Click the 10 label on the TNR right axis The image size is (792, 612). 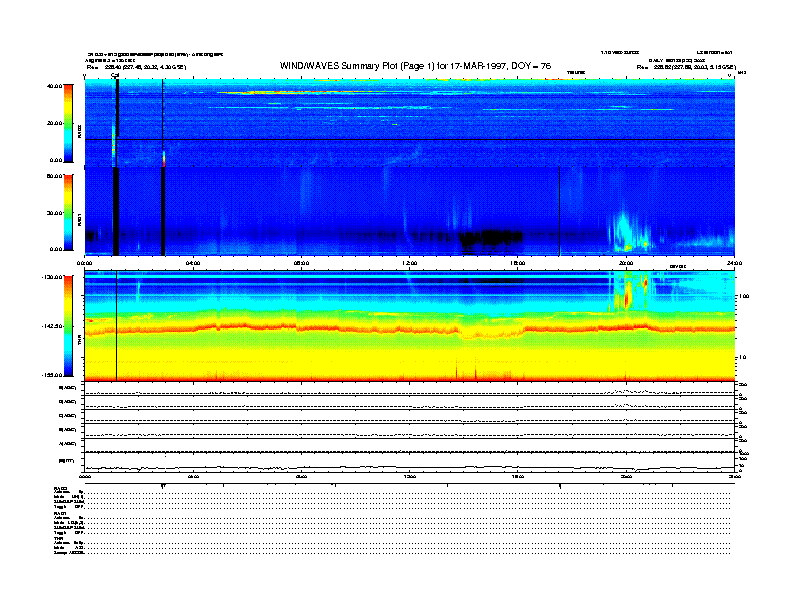[x=742, y=358]
